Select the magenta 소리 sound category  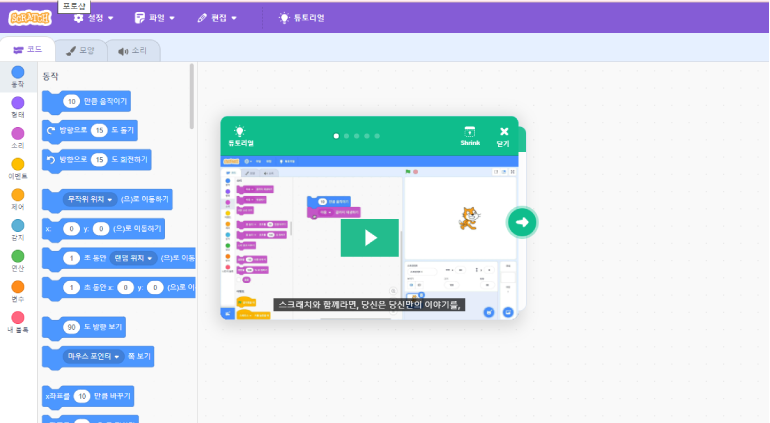18,138
